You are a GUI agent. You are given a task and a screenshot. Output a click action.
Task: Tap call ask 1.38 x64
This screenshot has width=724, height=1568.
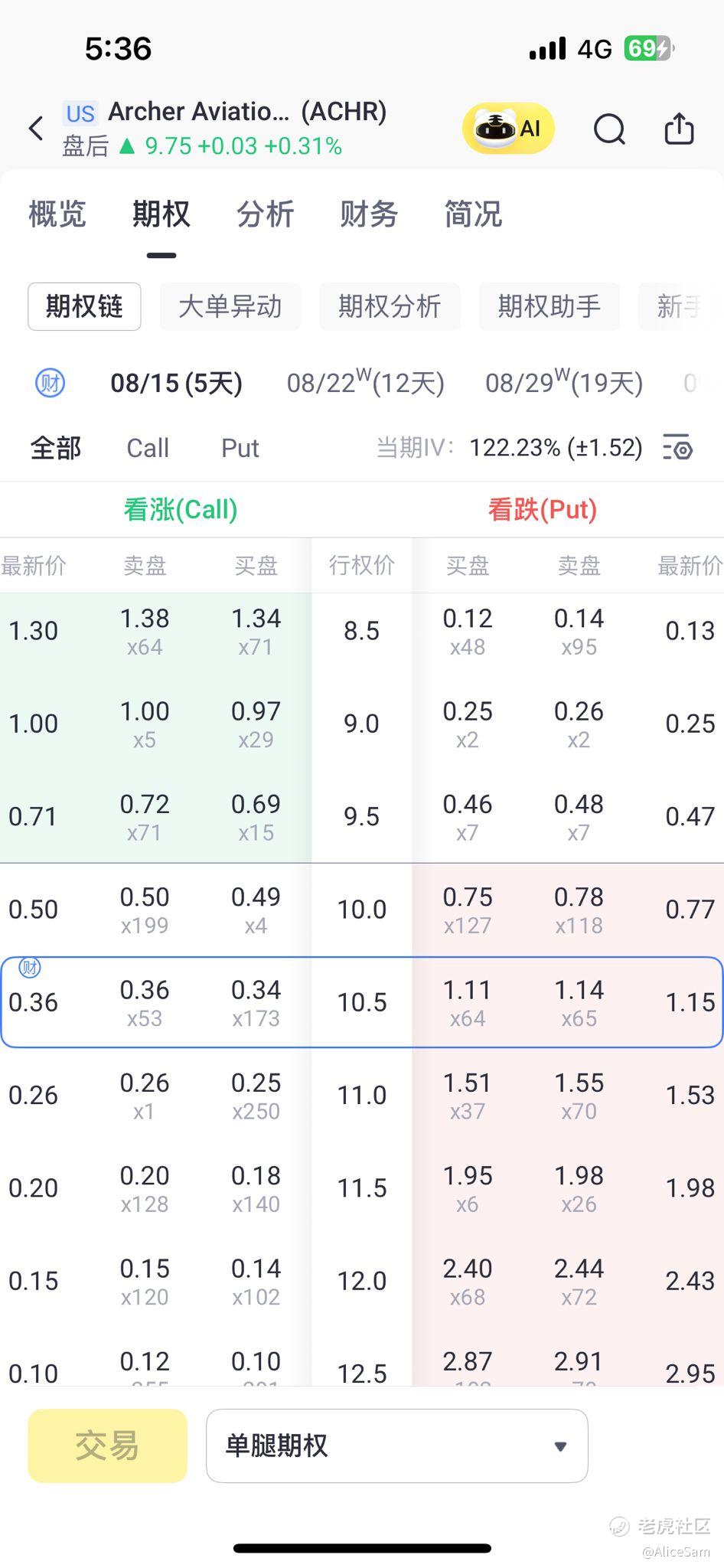click(x=145, y=631)
